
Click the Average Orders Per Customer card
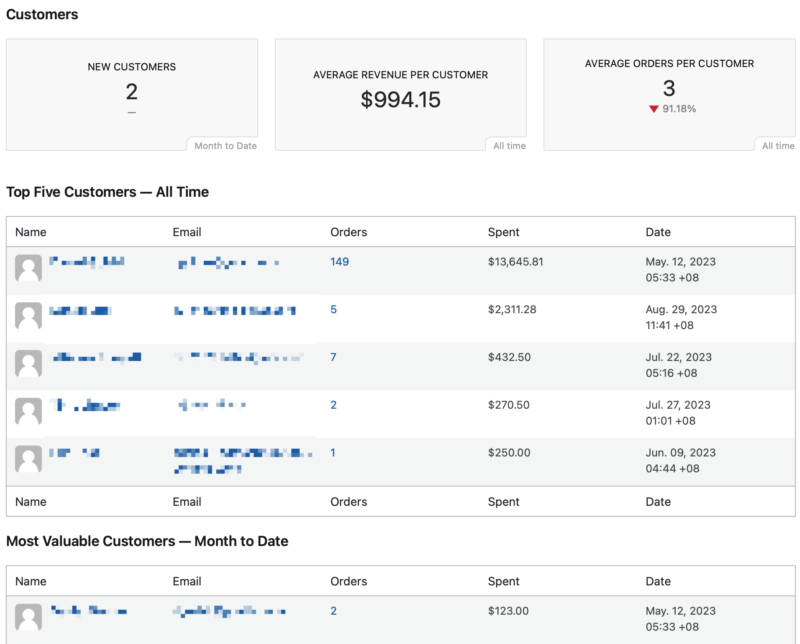(x=669, y=94)
